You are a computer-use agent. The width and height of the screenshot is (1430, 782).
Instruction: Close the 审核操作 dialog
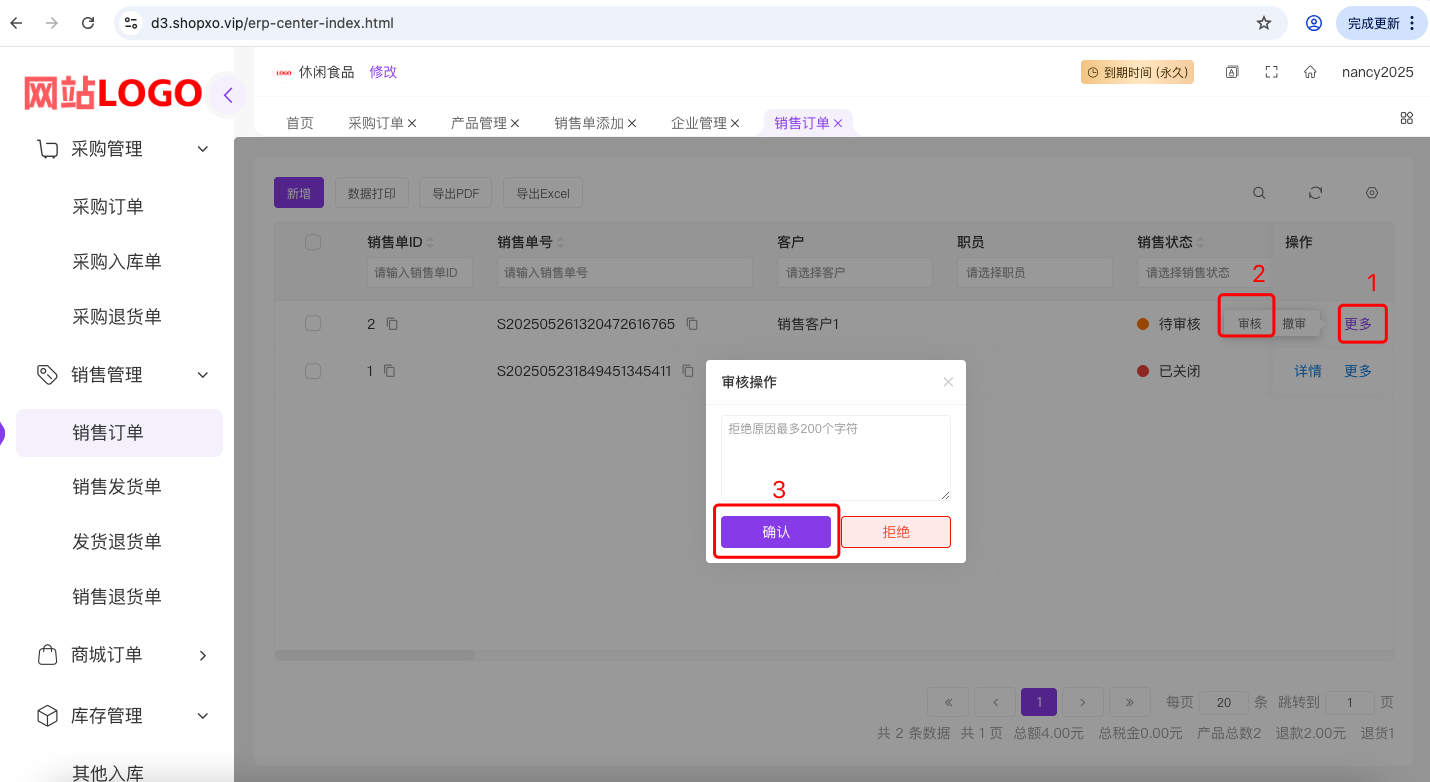(x=948, y=382)
